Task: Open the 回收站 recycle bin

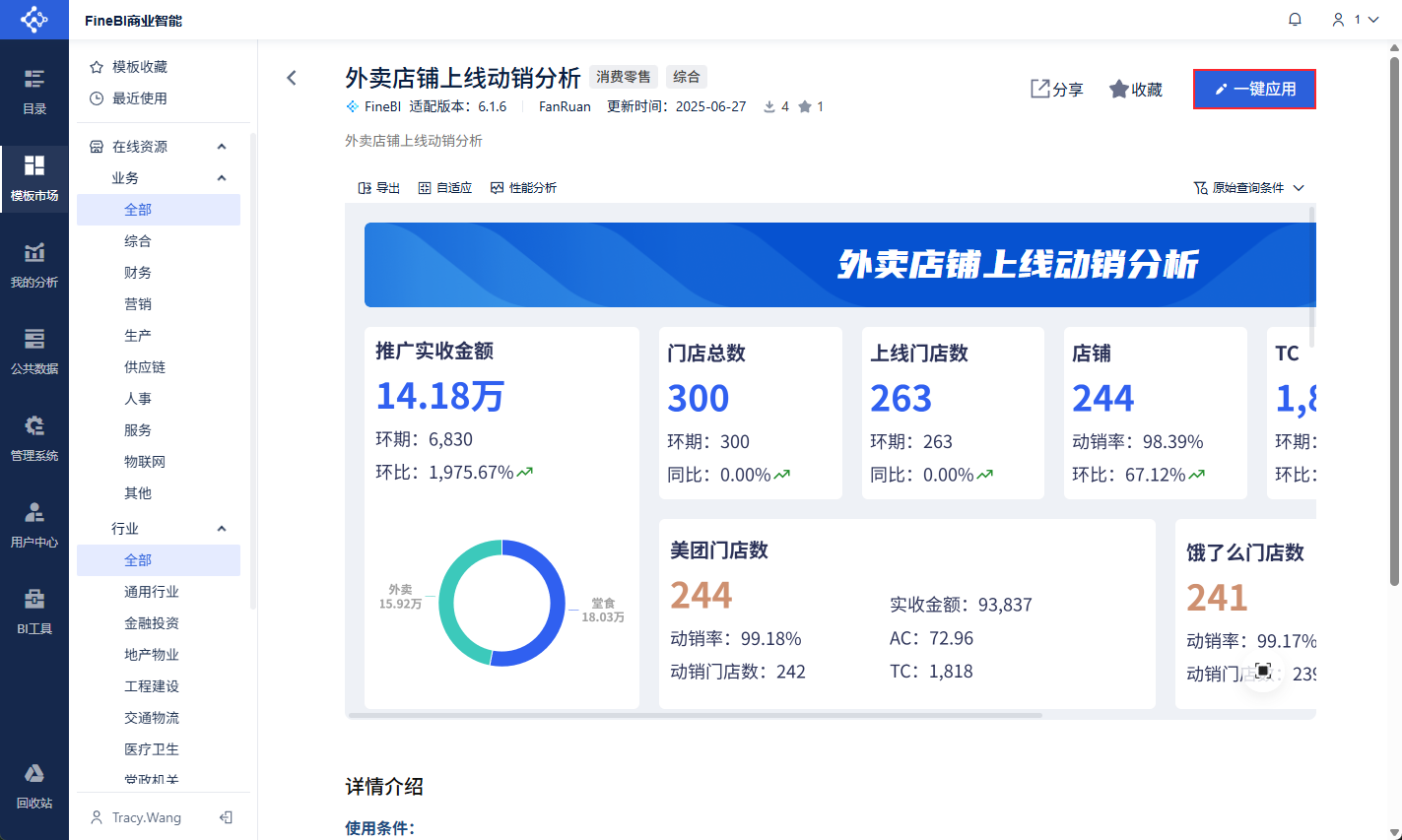Action: pyautogui.click(x=34, y=785)
